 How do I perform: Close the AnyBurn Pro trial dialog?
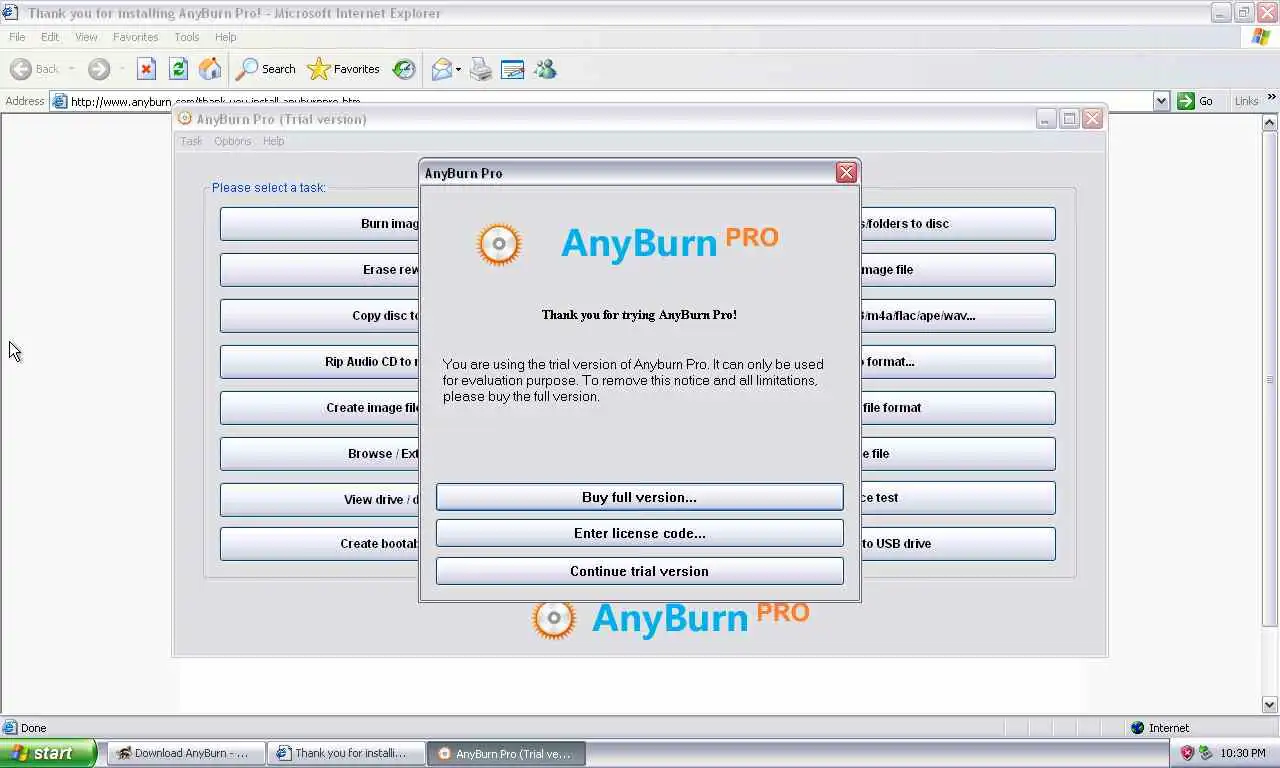(x=846, y=172)
